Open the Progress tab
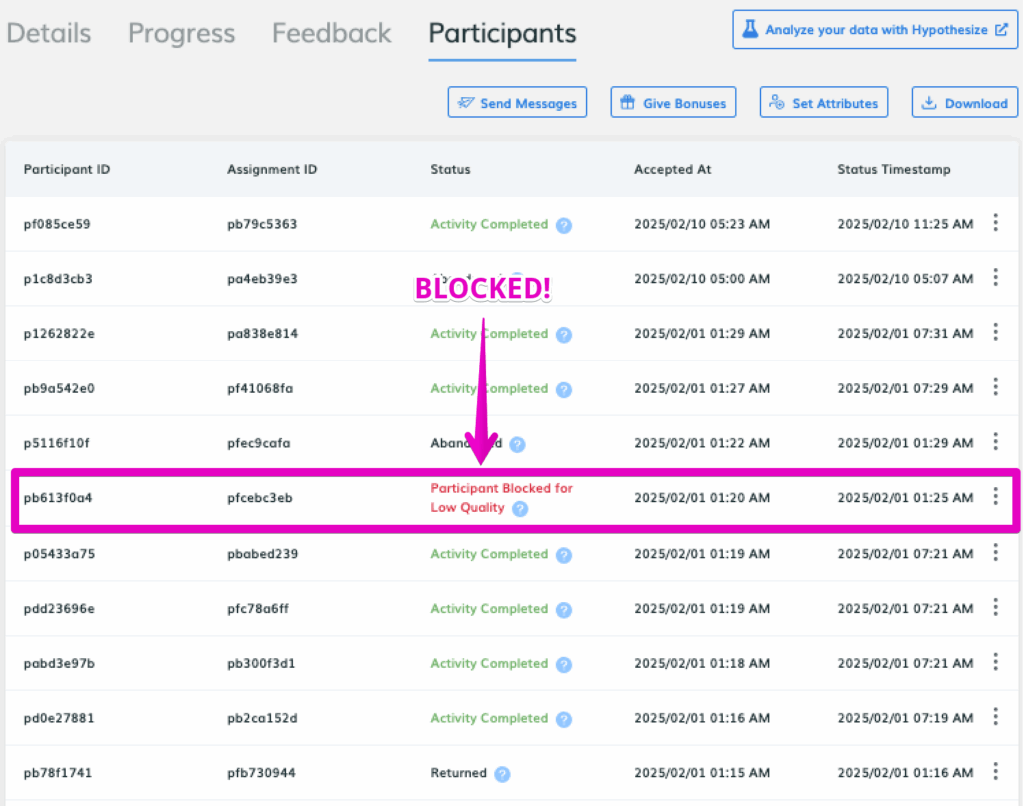The height and width of the screenshot is (806, 1024). click(x=181, y=33)
